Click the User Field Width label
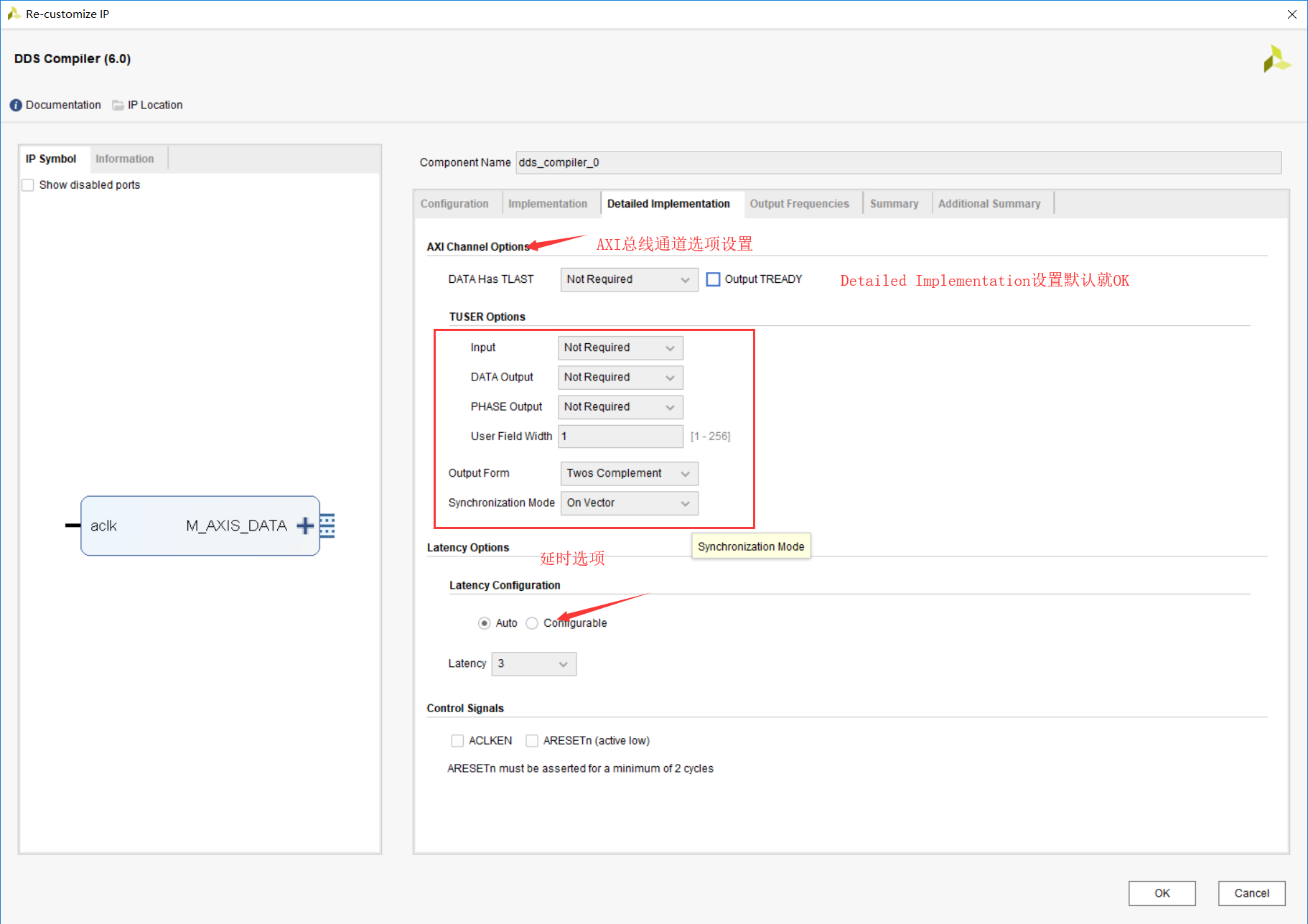This screenshot has width=1308, height=924. pyautogui.click(x=511, y=437)
